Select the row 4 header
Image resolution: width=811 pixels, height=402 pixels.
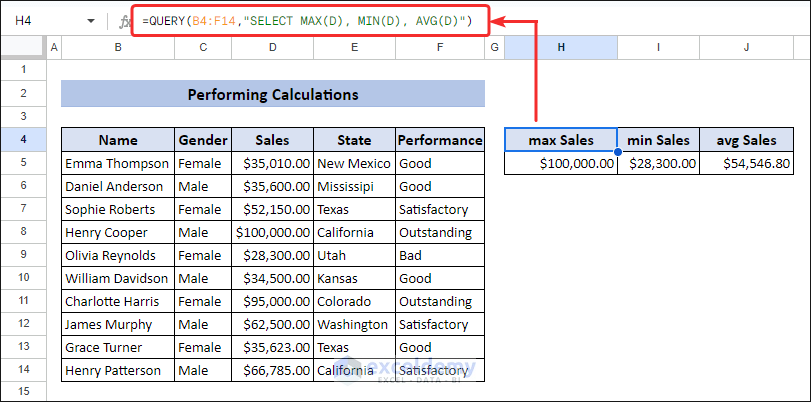click(x=23, y=140)
